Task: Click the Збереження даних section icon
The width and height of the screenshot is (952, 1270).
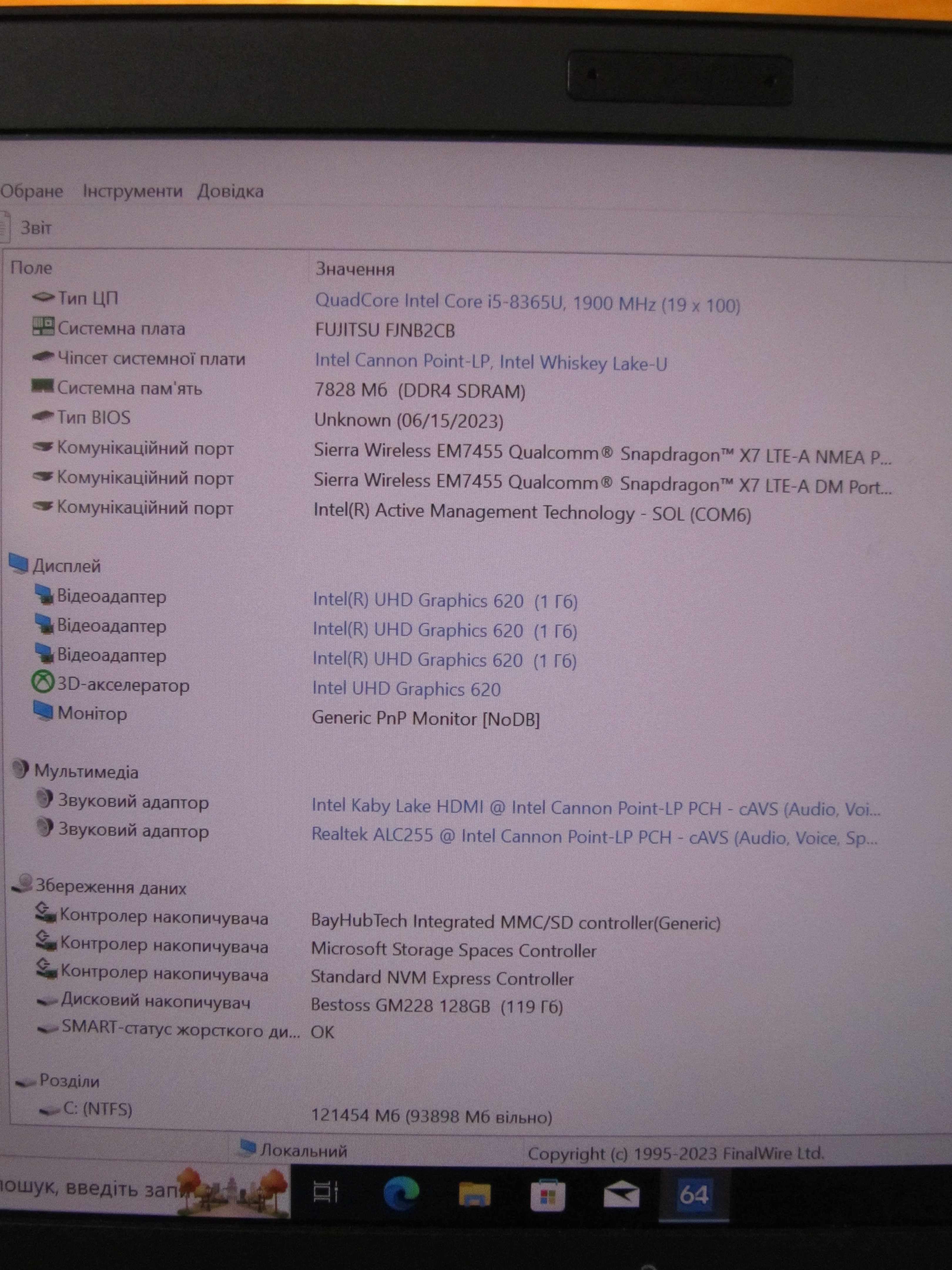Action: coord(22,884)
